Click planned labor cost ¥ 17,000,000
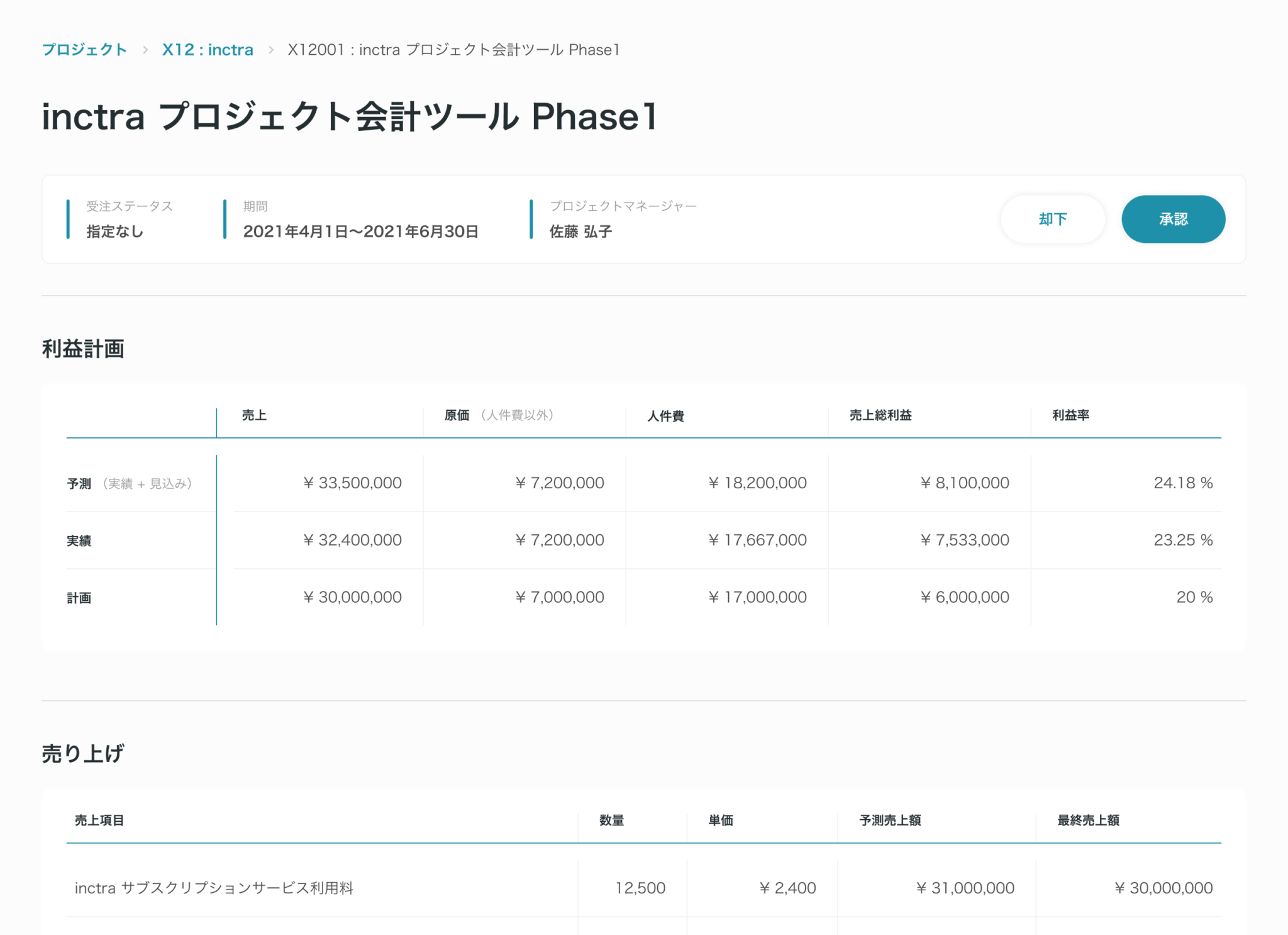 pos(757,597)
